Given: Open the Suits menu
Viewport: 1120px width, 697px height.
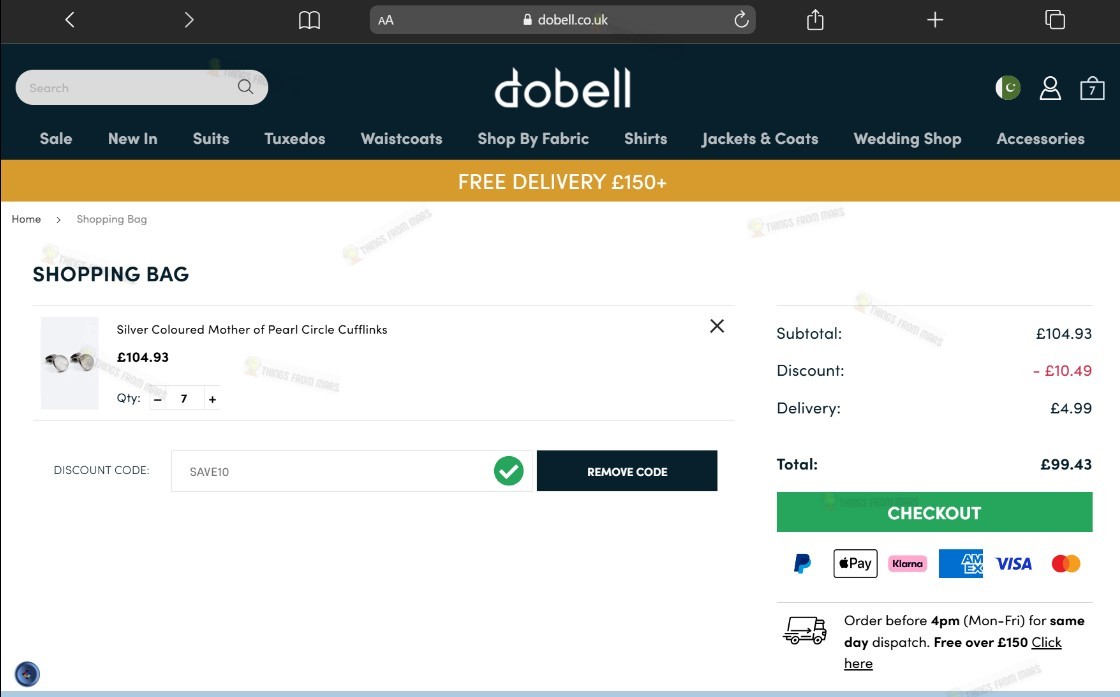Looking at the screenshot, I should 211,139.
